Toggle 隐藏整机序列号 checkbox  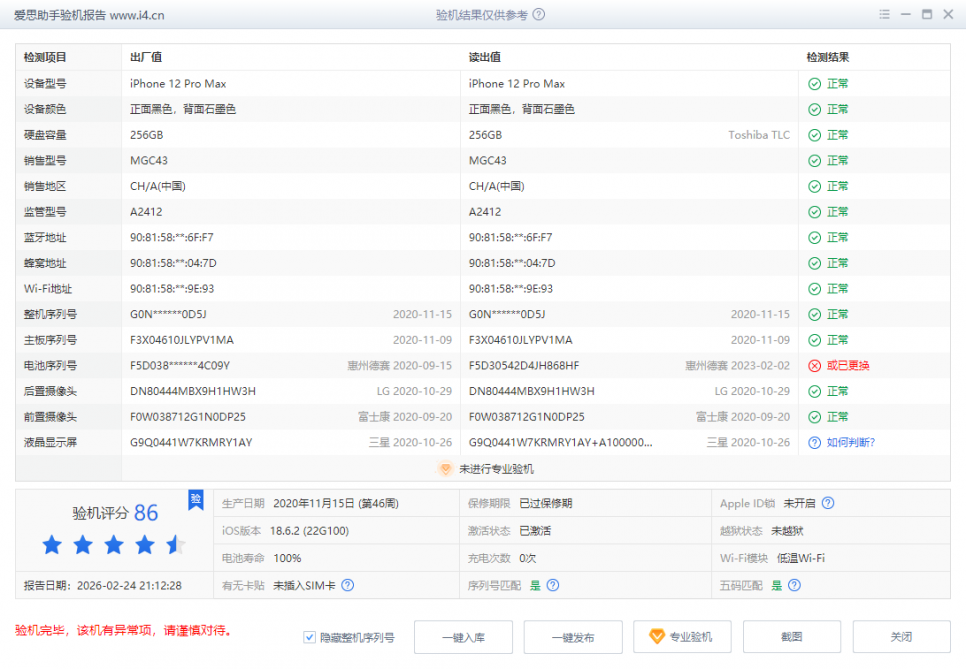coord(310,637)
